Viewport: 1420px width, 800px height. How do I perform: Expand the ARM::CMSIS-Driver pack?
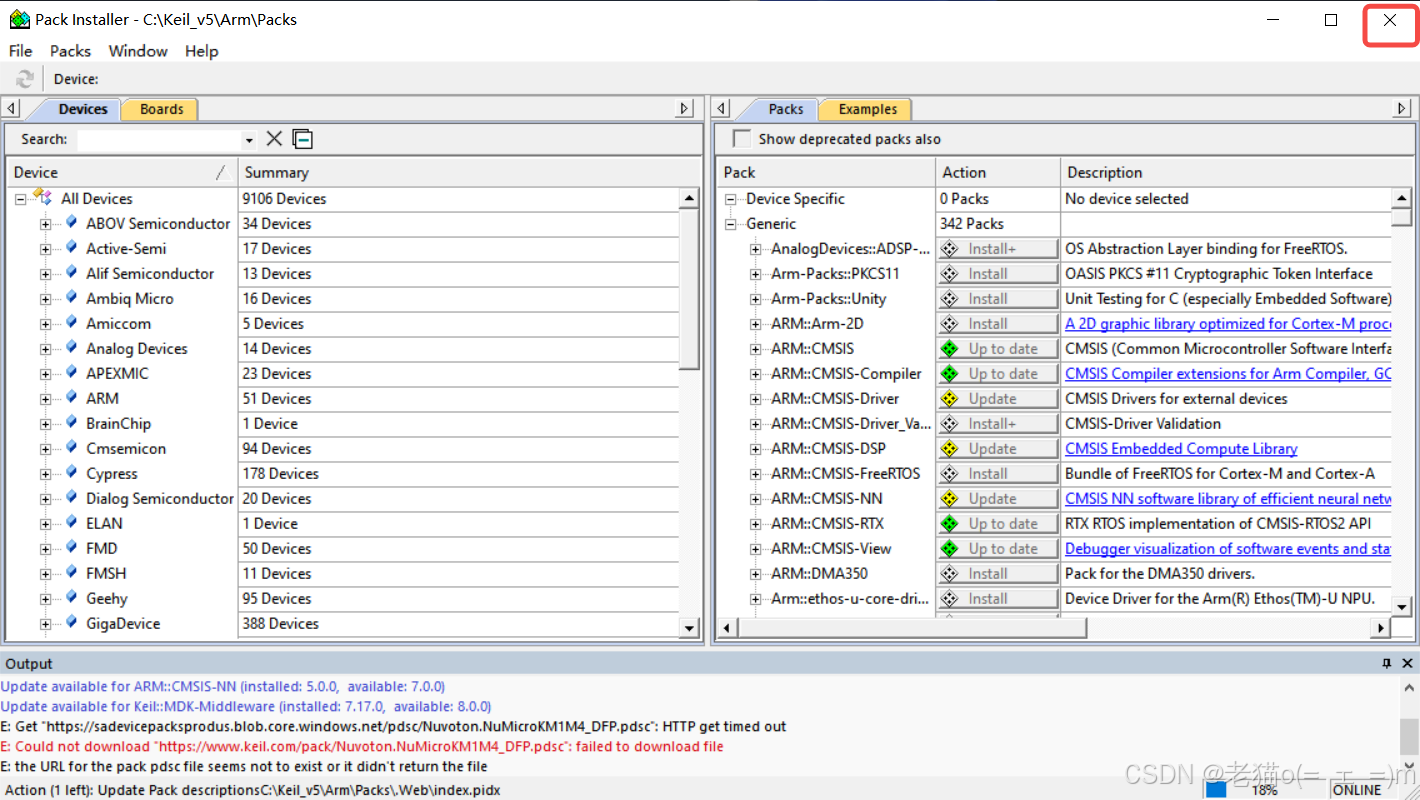755,399
